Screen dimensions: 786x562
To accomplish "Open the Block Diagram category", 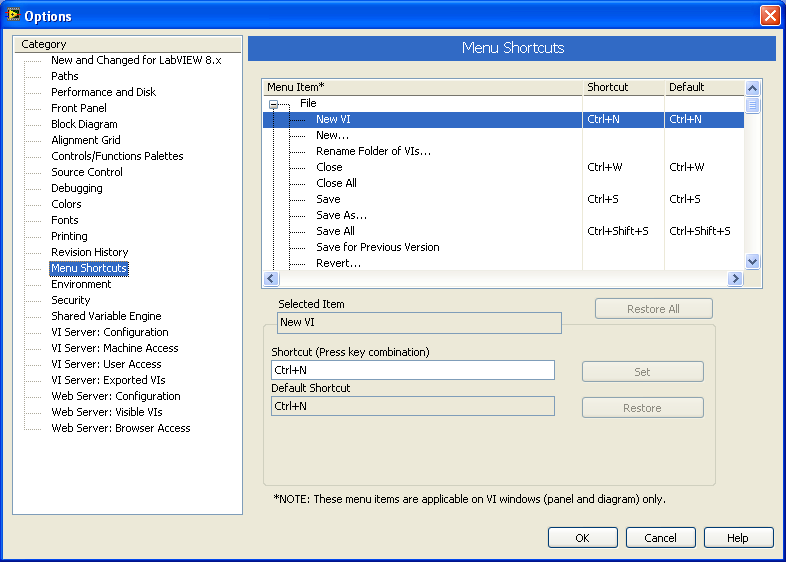I will 84,124.
